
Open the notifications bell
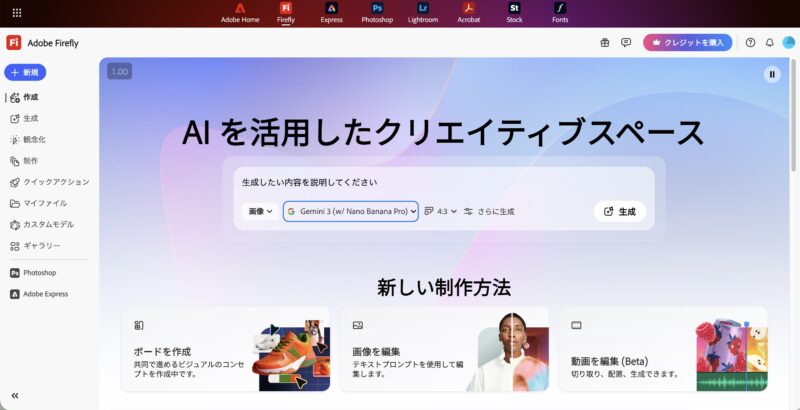point(769,43)
